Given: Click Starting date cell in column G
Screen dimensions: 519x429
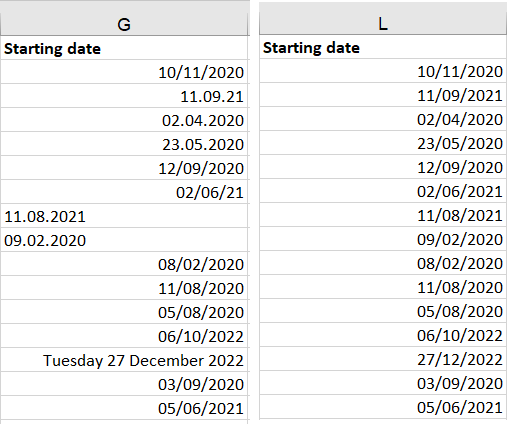Looking at the screenshot, I should 124,48.
